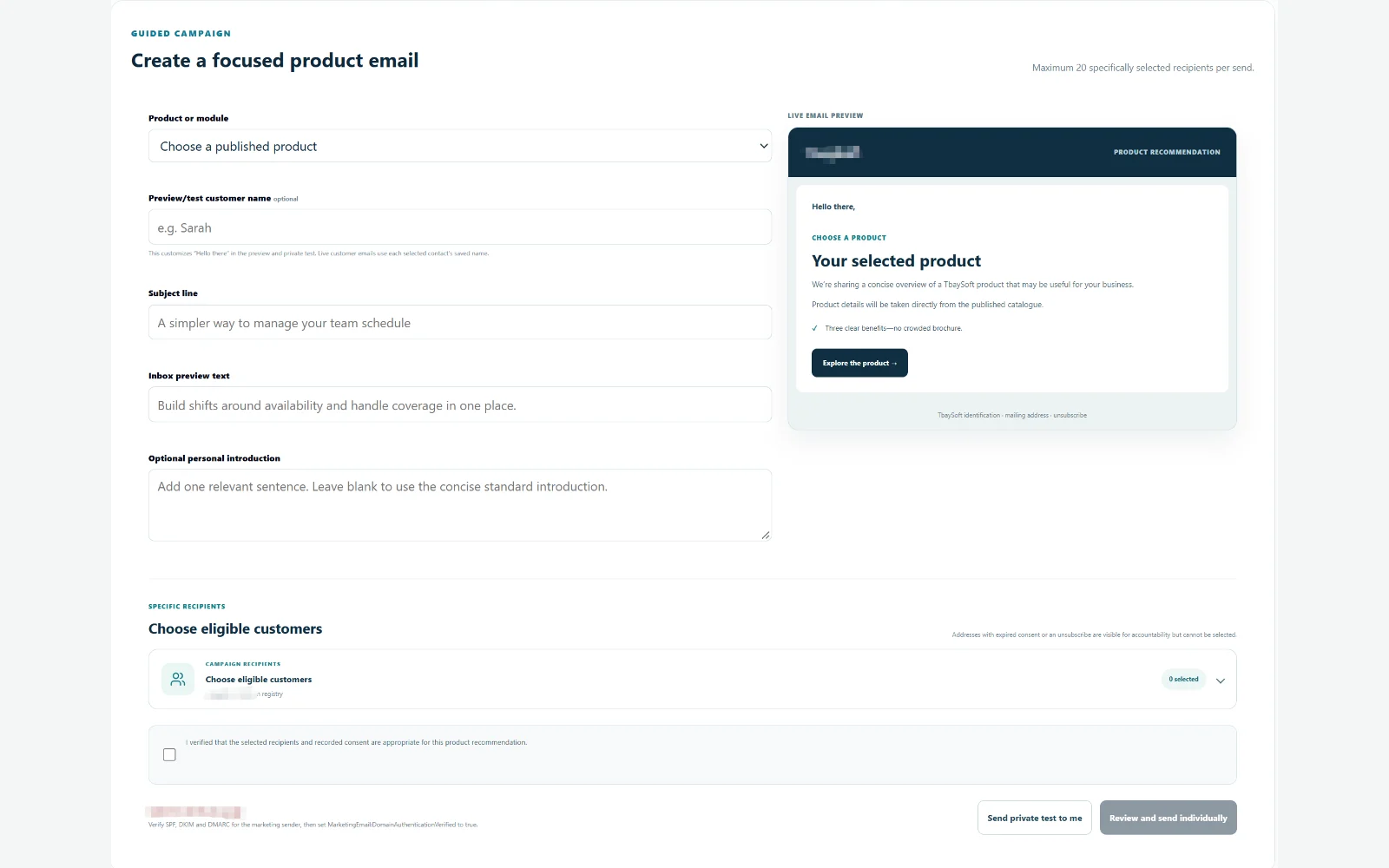Select the Inbox preview text field

point(460,405)
